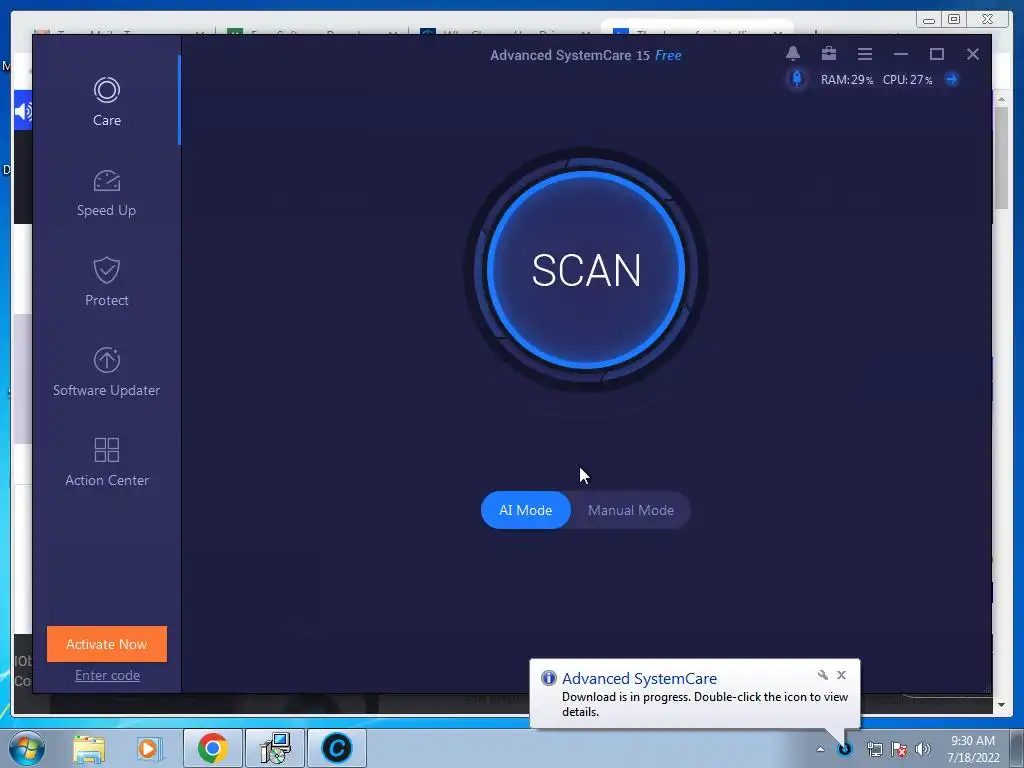Close the Advanced SystemCare window
The height and width of the screenshot is (768, 1024).
972,54
